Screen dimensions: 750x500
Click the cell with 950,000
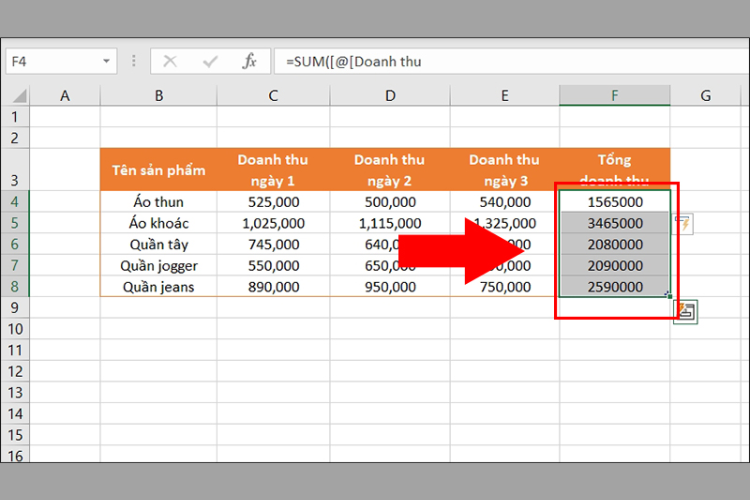390,286
